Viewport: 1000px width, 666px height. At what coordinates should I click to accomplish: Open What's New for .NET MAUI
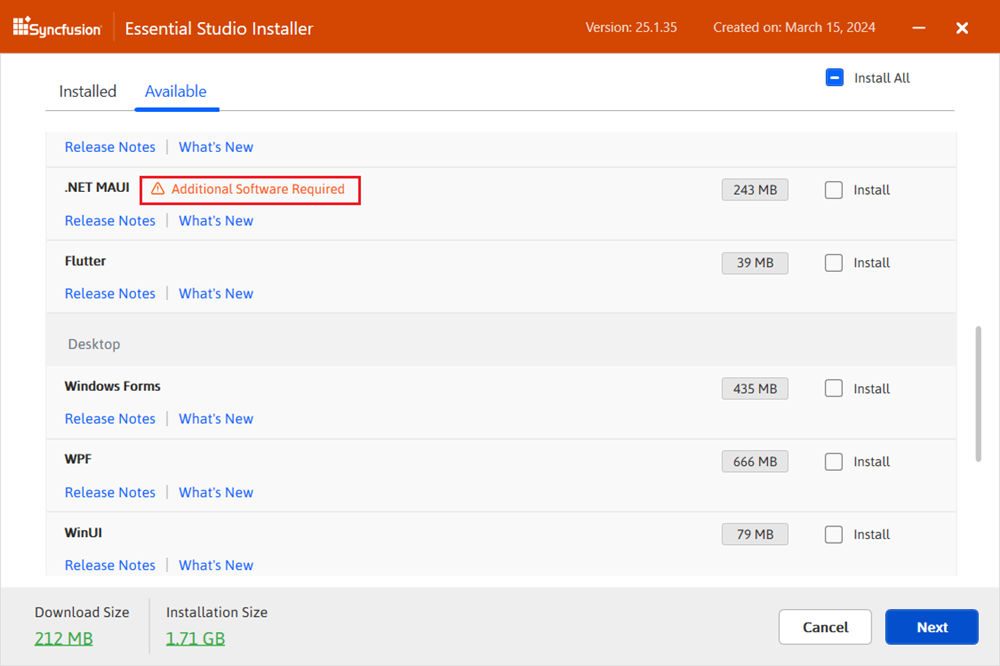216,221
